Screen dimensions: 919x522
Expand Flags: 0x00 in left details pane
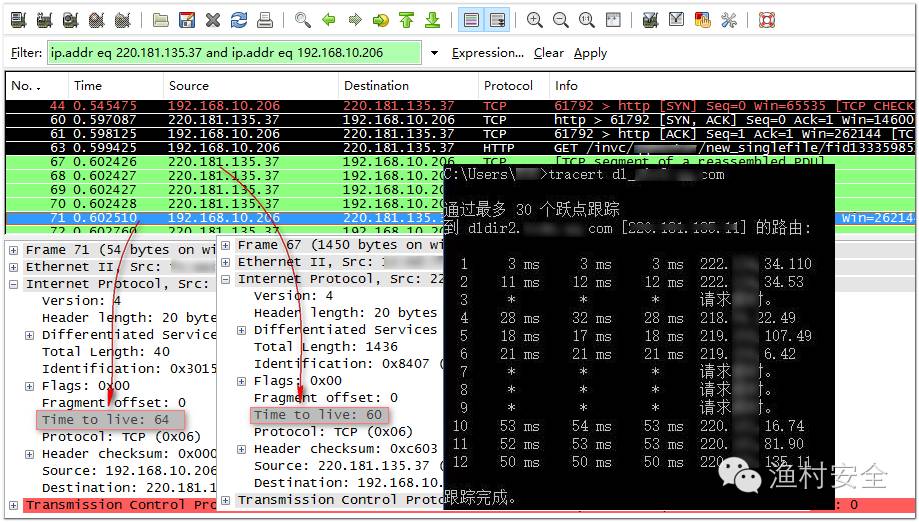[30, 386]
